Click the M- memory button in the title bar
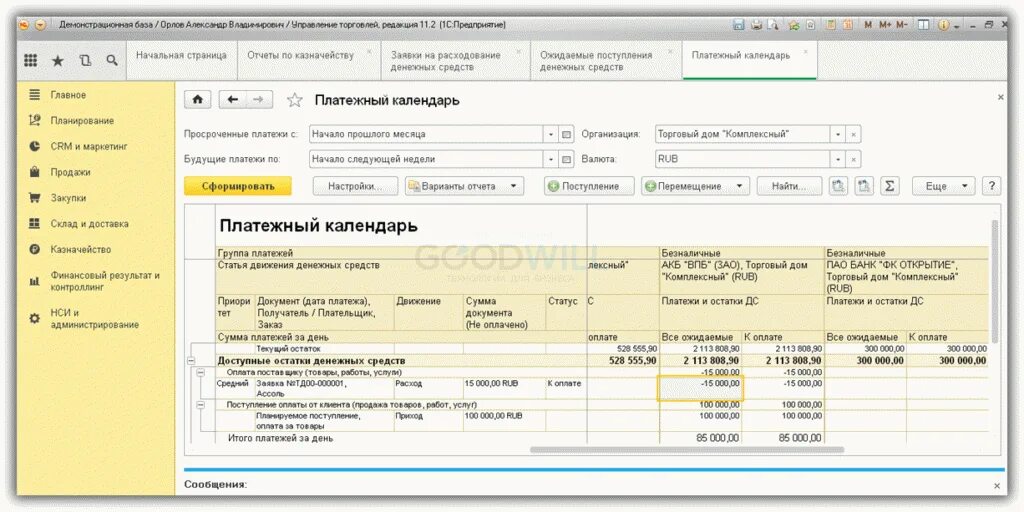 pos(902,25)
